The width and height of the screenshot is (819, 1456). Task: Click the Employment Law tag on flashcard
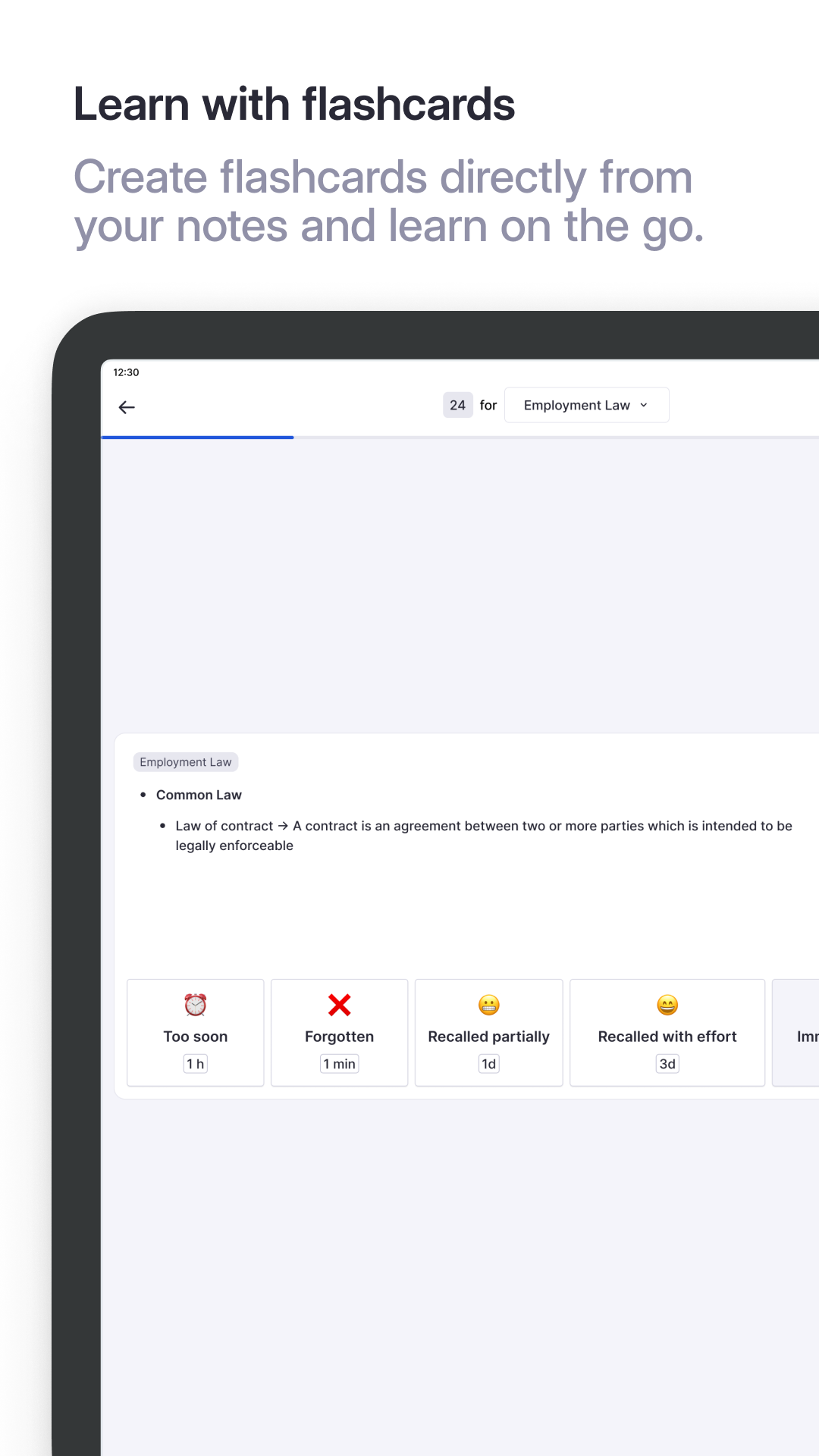186,762
